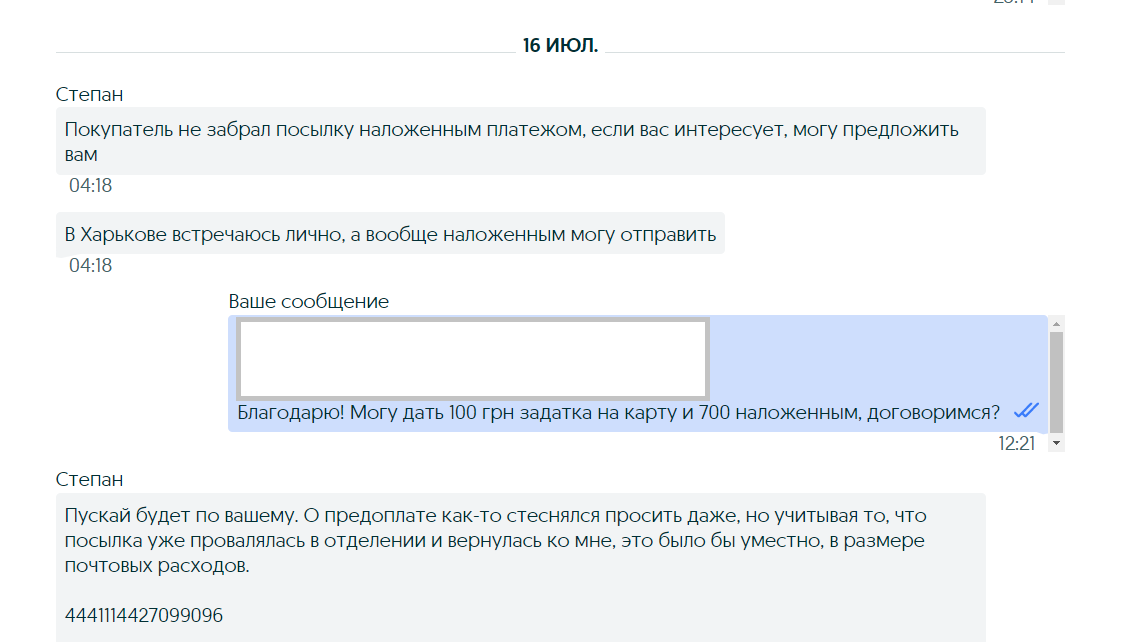Click the blue double-checkmark read receipt icon
Image resolution: width=1129 pixels, height=642 pixels.
pyautogui.click(x=1026, y=411)
